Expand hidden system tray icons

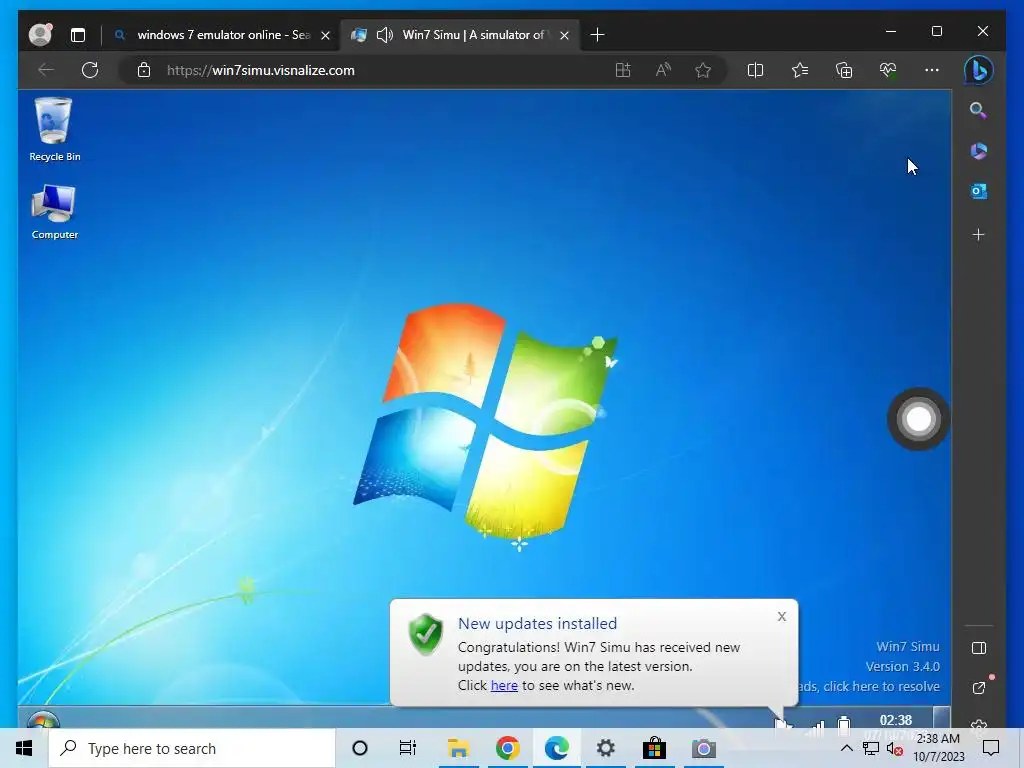click(846, 748)
